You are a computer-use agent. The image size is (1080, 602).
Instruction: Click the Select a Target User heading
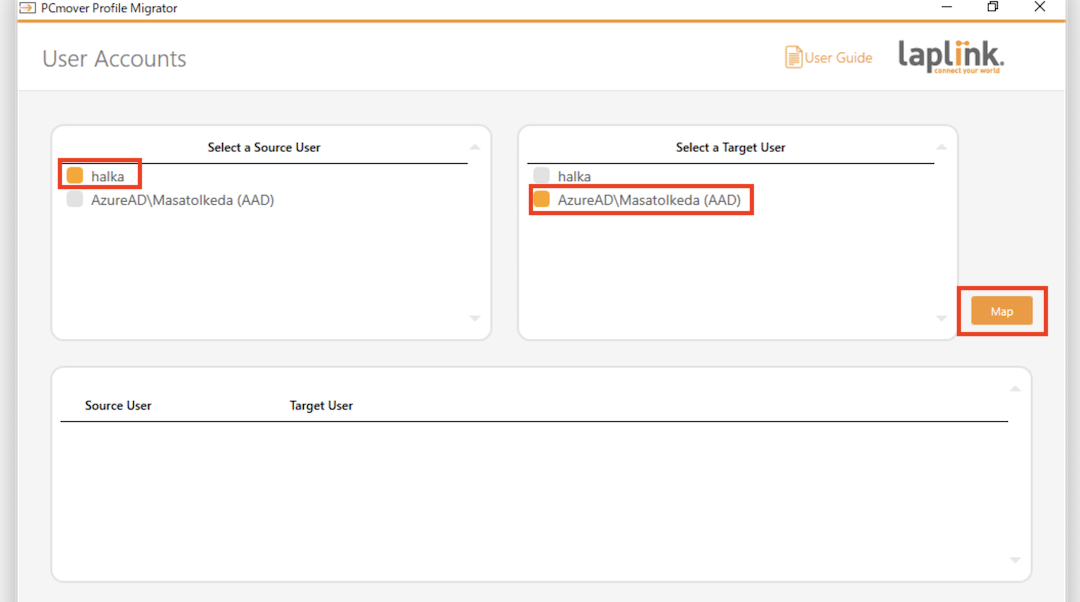[730, 147]
